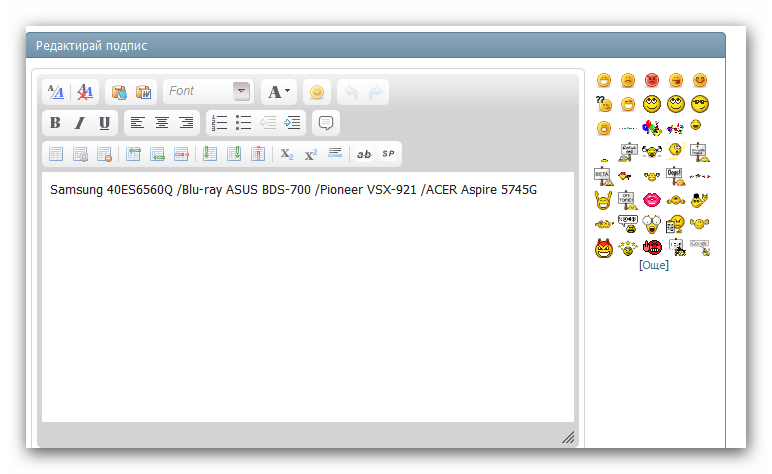Click the Remove Formatting icon
772x474 pixels.
pos(85,92)
